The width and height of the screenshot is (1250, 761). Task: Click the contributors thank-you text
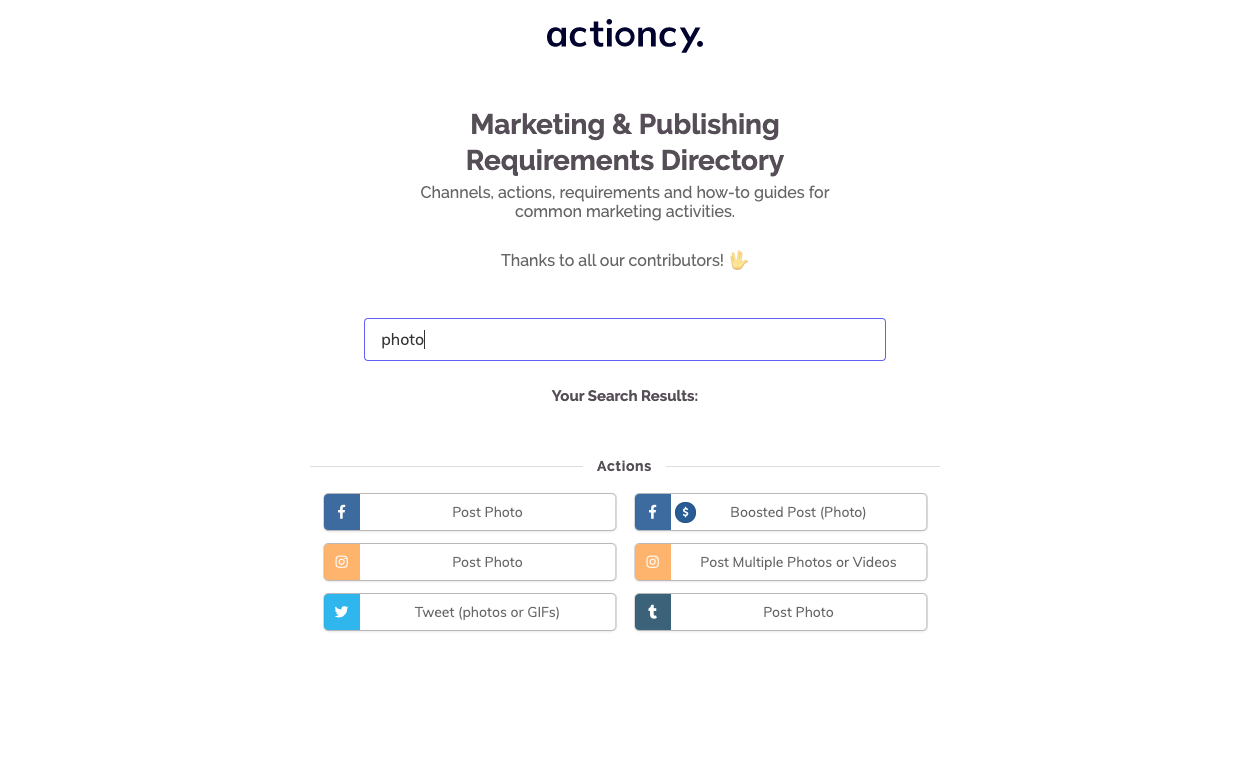coord(613,260)
